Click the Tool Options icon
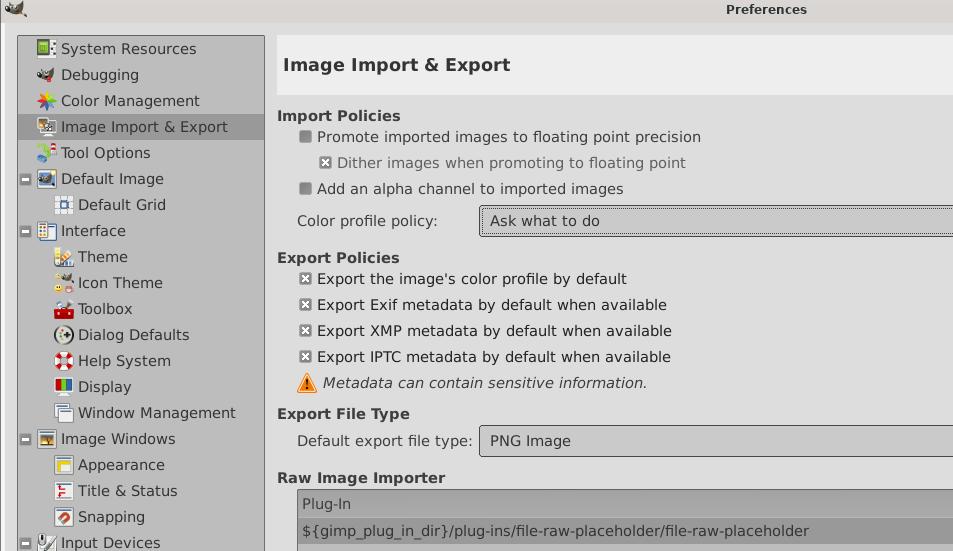953x551 pixels. [46, 152]
